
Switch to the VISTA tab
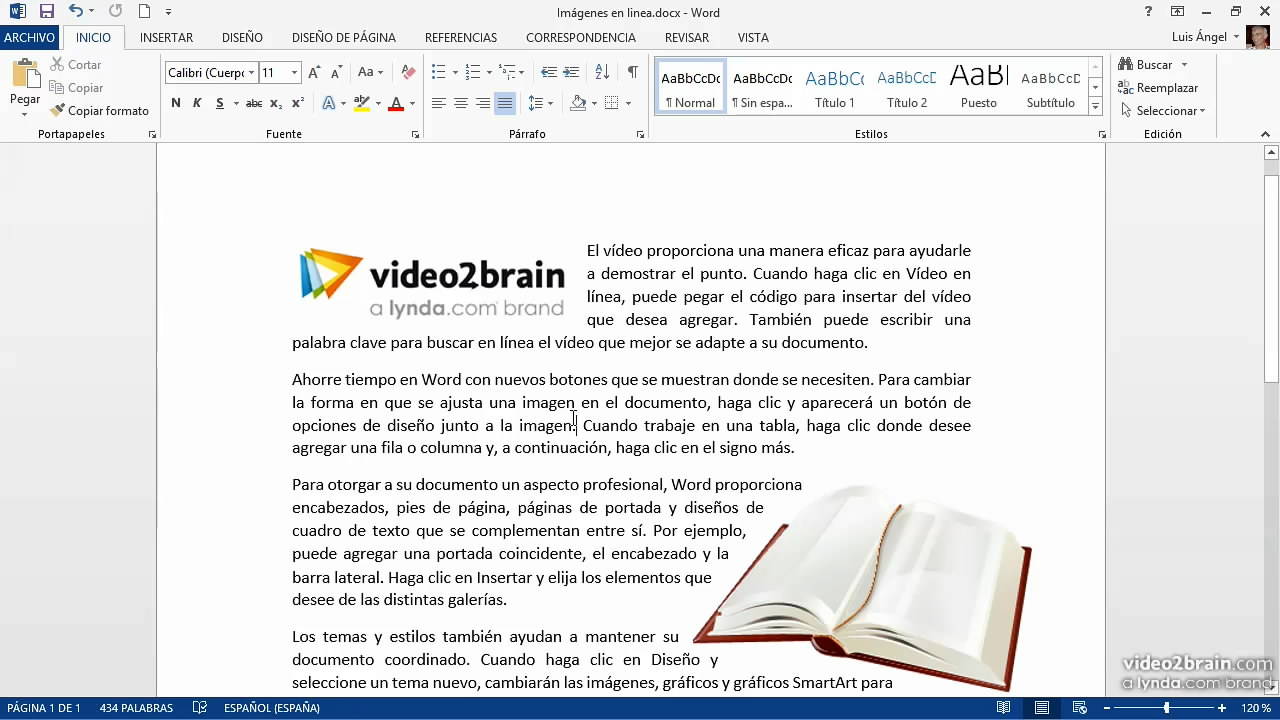tap(753, 38)
